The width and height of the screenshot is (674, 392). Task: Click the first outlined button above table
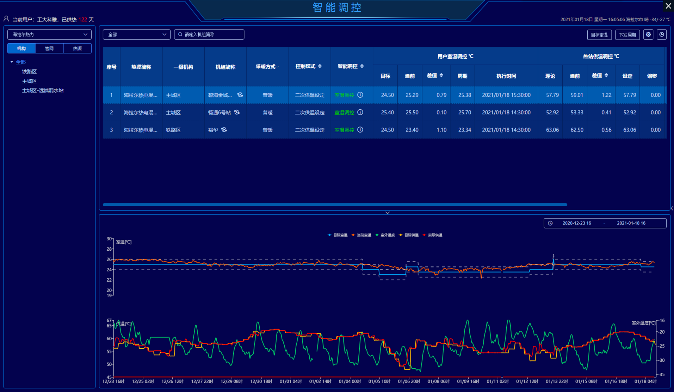(599, 35)
